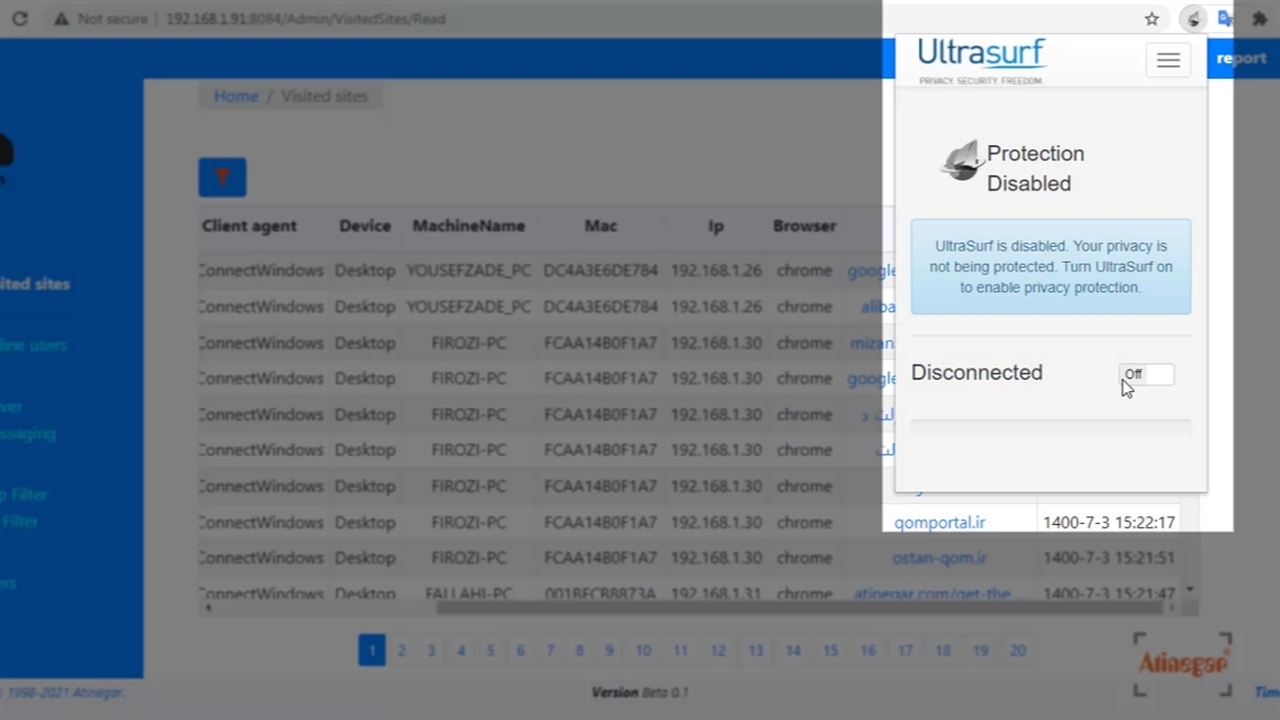Screen dimensions: 1280x720
Task: Turn on the Ultrasurf Off switch
Action: 1146,374
